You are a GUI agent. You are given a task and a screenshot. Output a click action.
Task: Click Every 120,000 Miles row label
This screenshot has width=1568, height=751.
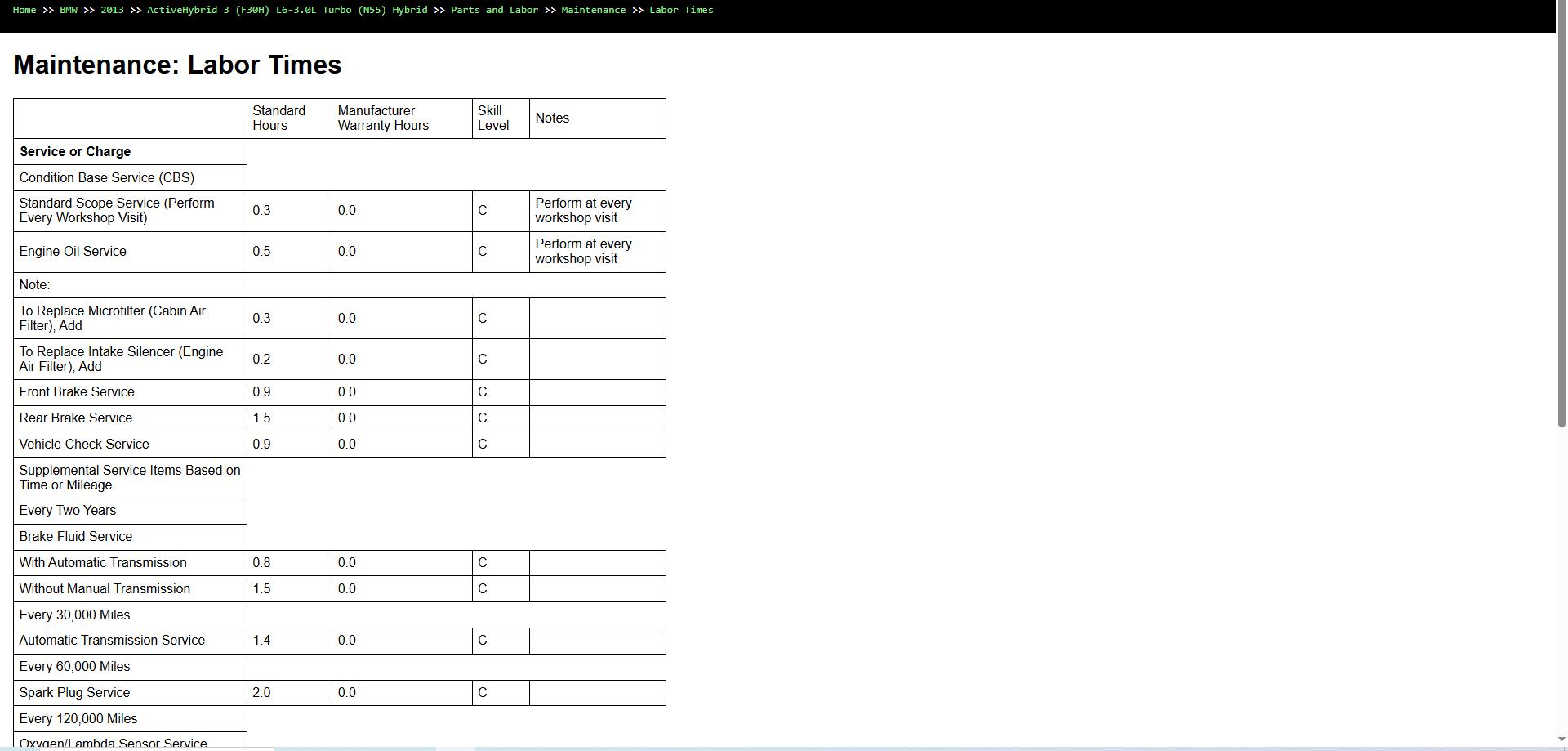130,719
